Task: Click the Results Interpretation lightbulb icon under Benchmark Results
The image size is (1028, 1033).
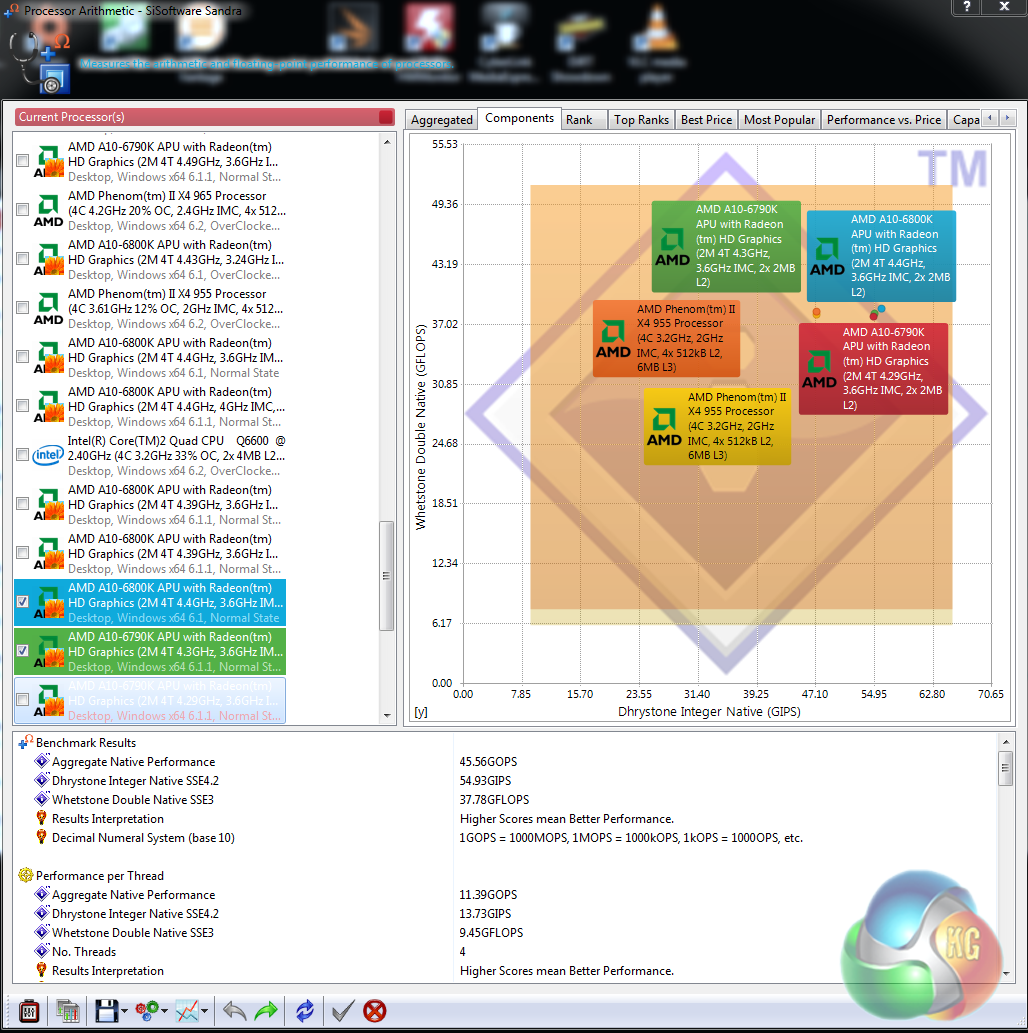Action: pos(42,818)
